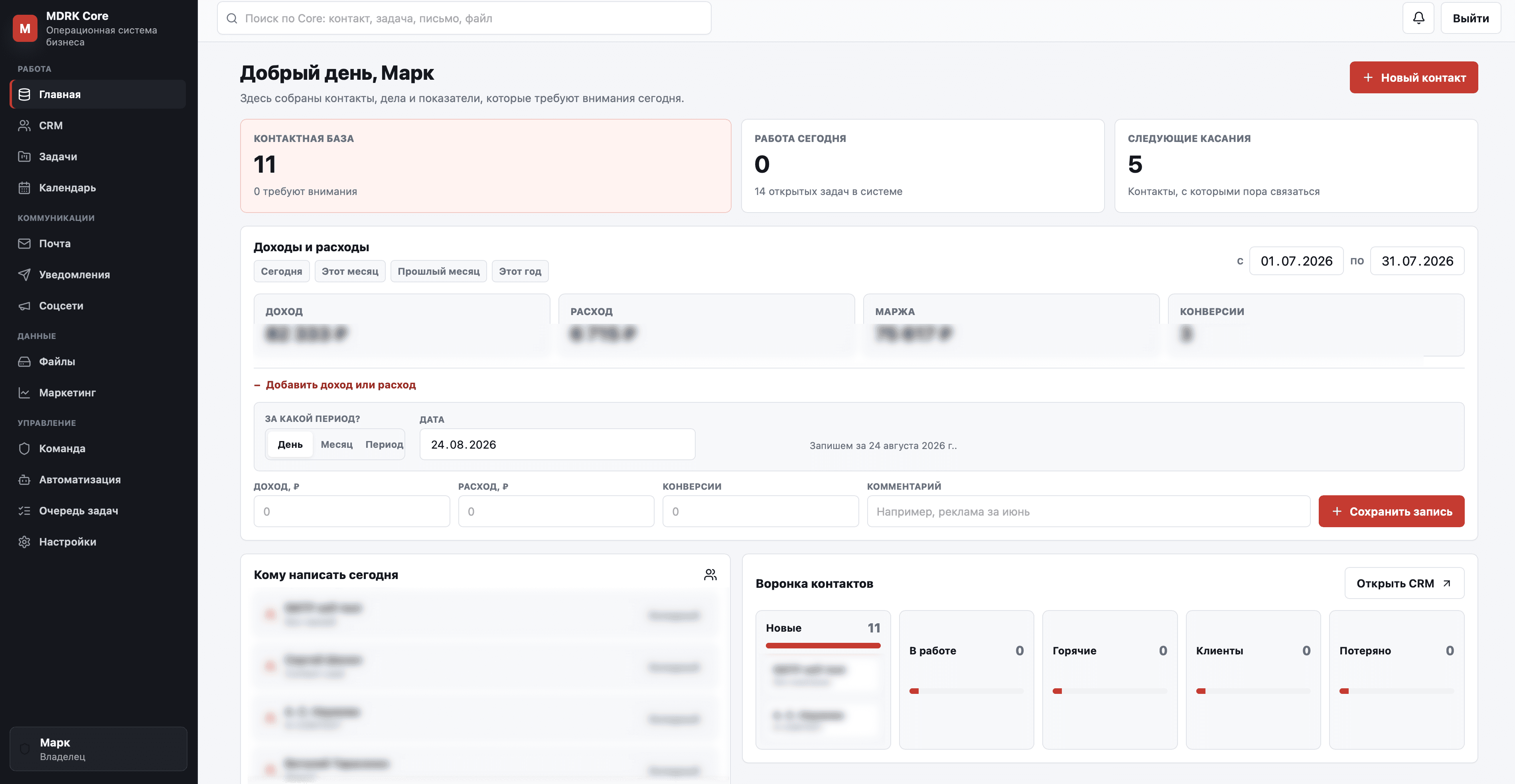Focus the Доход, ₽ input field
The width and height of the screenshot is (1515, 784).
[x=352, y=512]
